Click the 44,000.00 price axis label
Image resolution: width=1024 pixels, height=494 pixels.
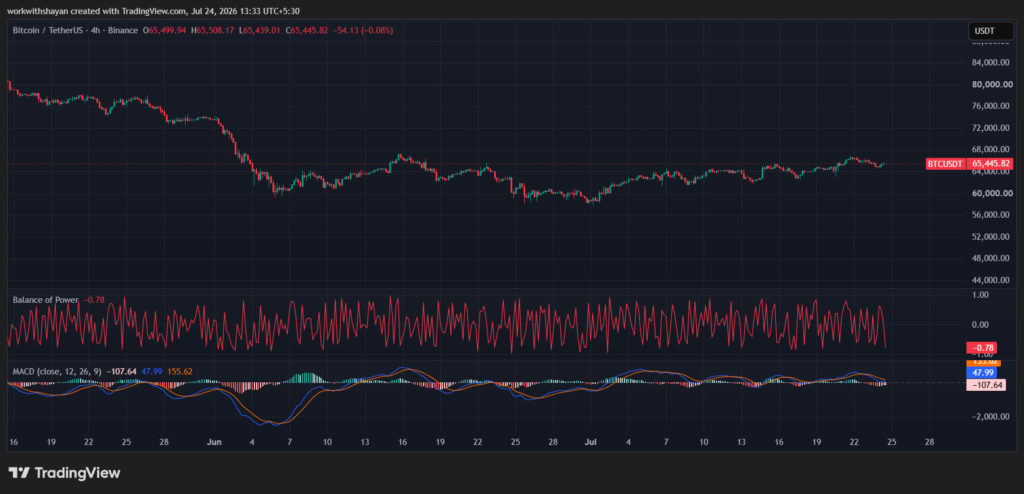tap(991, 280)
